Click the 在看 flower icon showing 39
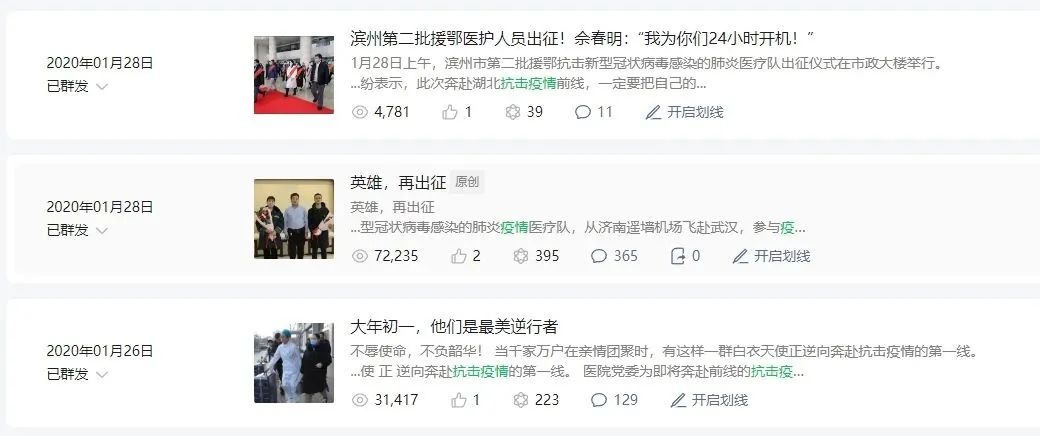The height and width of the screenshot is (436, 1040). coord(513,112)
